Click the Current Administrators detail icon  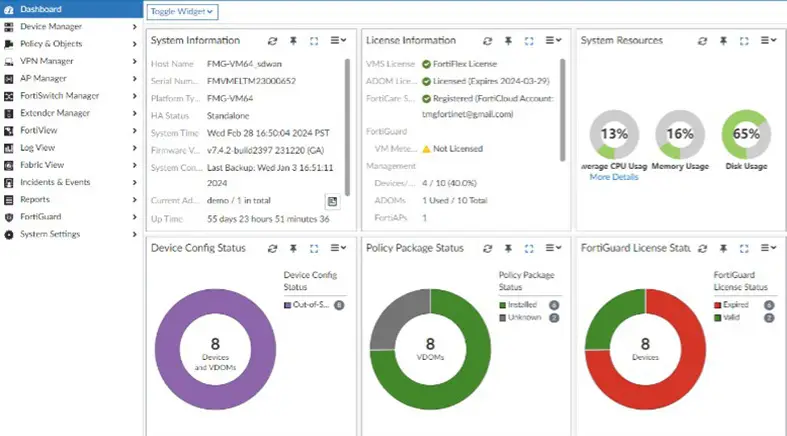332,202
